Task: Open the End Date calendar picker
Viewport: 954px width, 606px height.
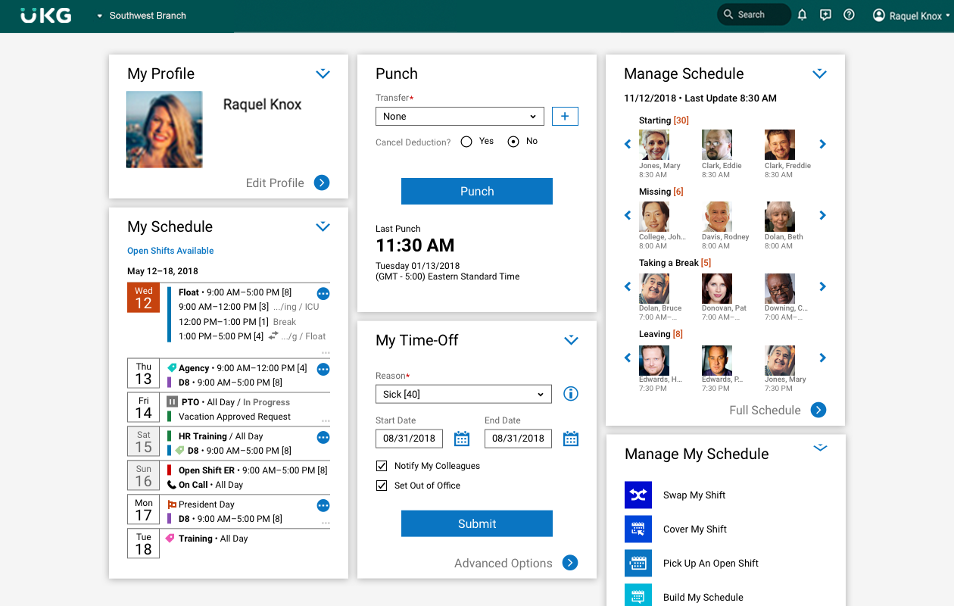Action: click(x=571, y=439)
